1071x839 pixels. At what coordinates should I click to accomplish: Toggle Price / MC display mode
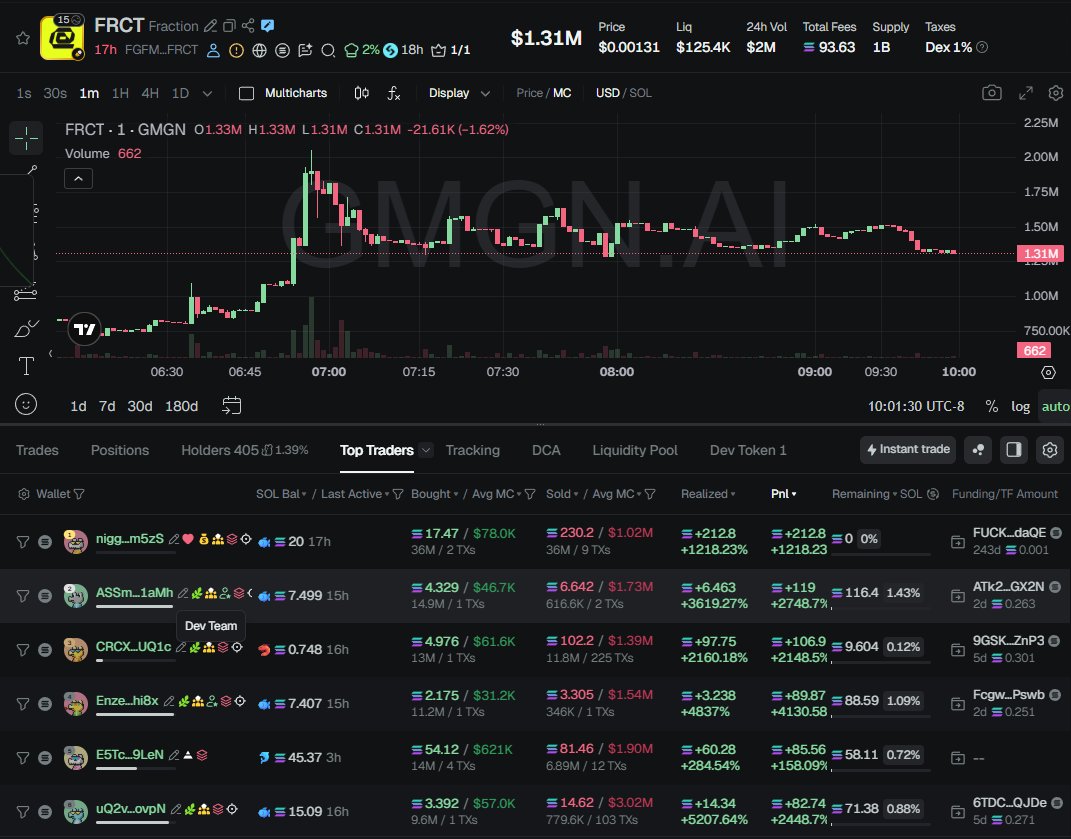(544, 93)
